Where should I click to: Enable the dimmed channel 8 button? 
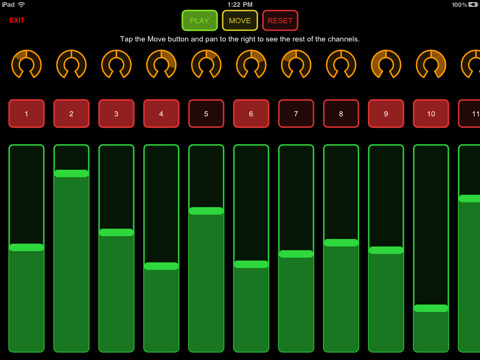click(x=341, y=114)
